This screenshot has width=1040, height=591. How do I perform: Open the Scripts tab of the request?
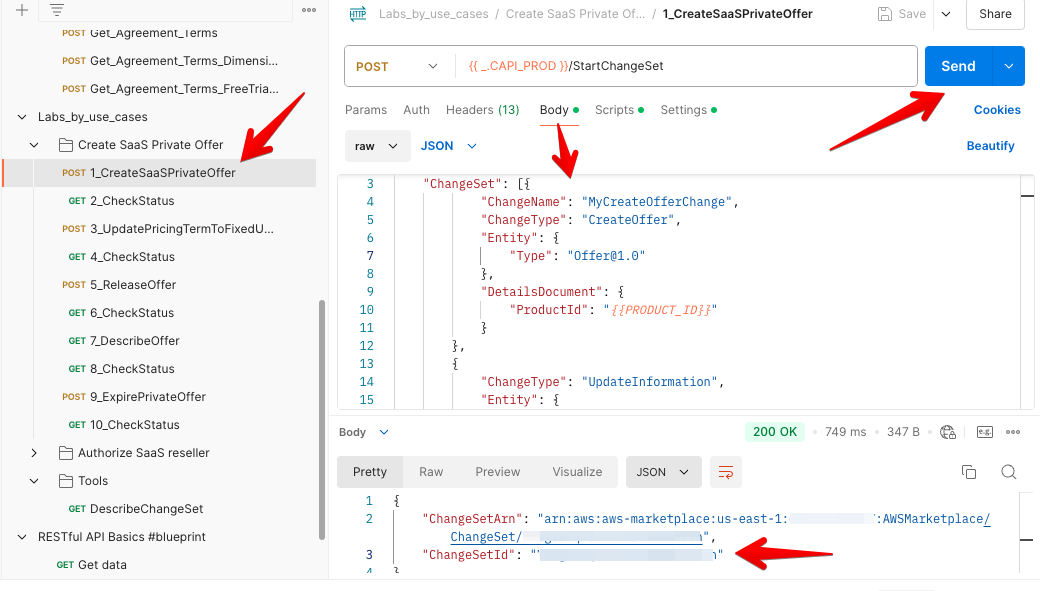[613, 110]
